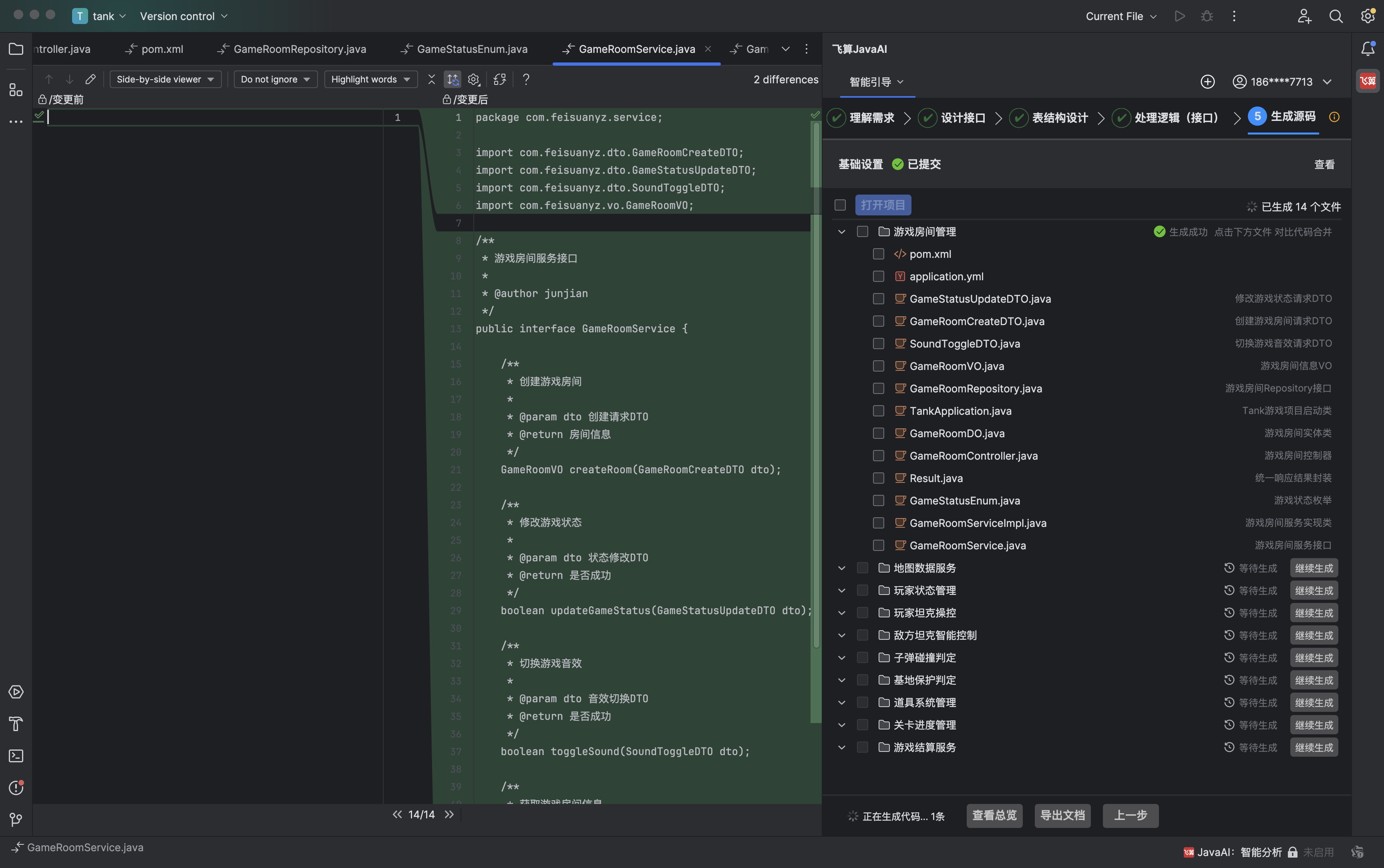Screen dimensions: 1384x868
Task: Open the Git tool window icon
Action: (16, 820)
